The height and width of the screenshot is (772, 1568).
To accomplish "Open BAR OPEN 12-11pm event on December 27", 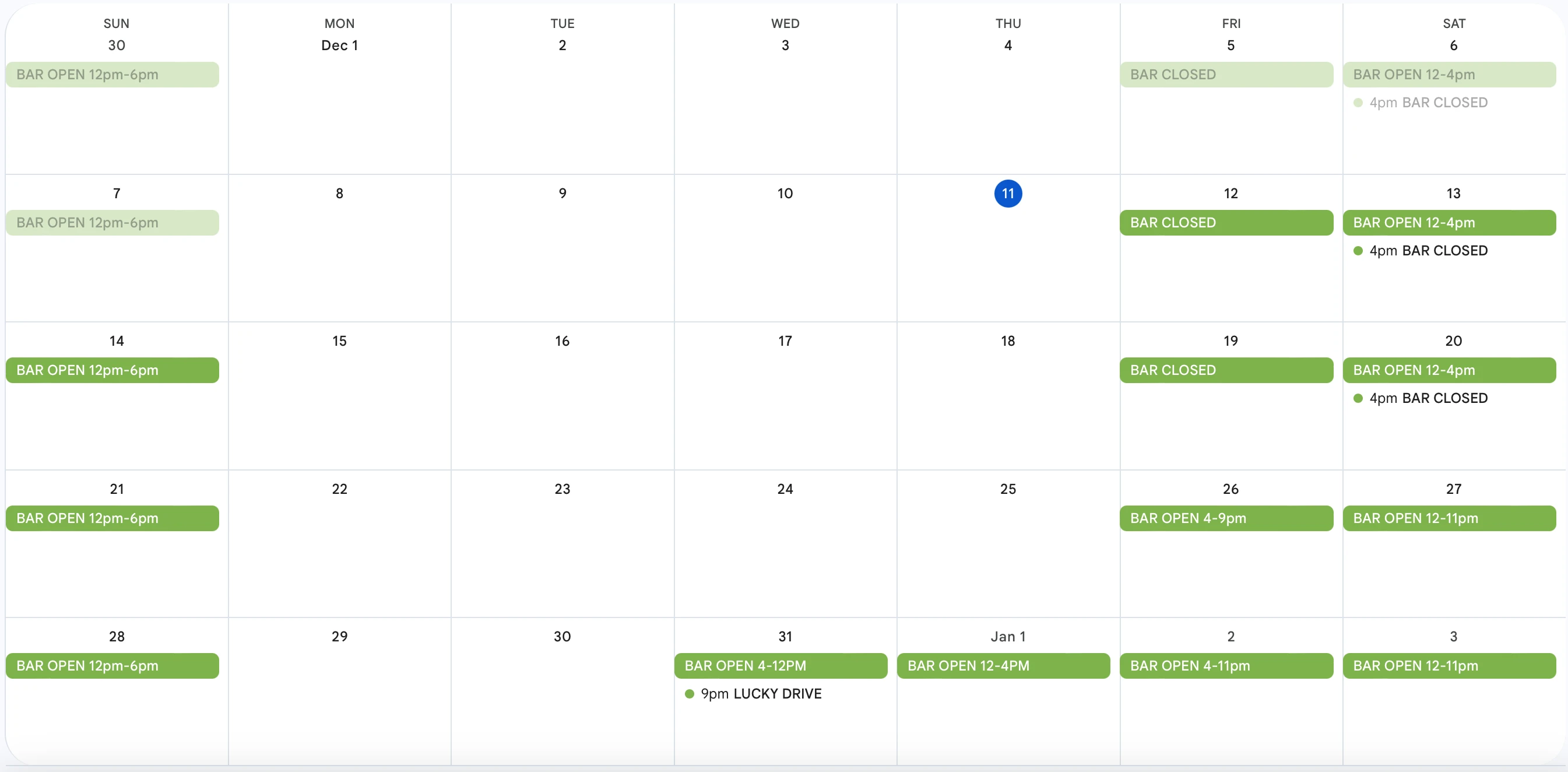I will point(1449,518).
